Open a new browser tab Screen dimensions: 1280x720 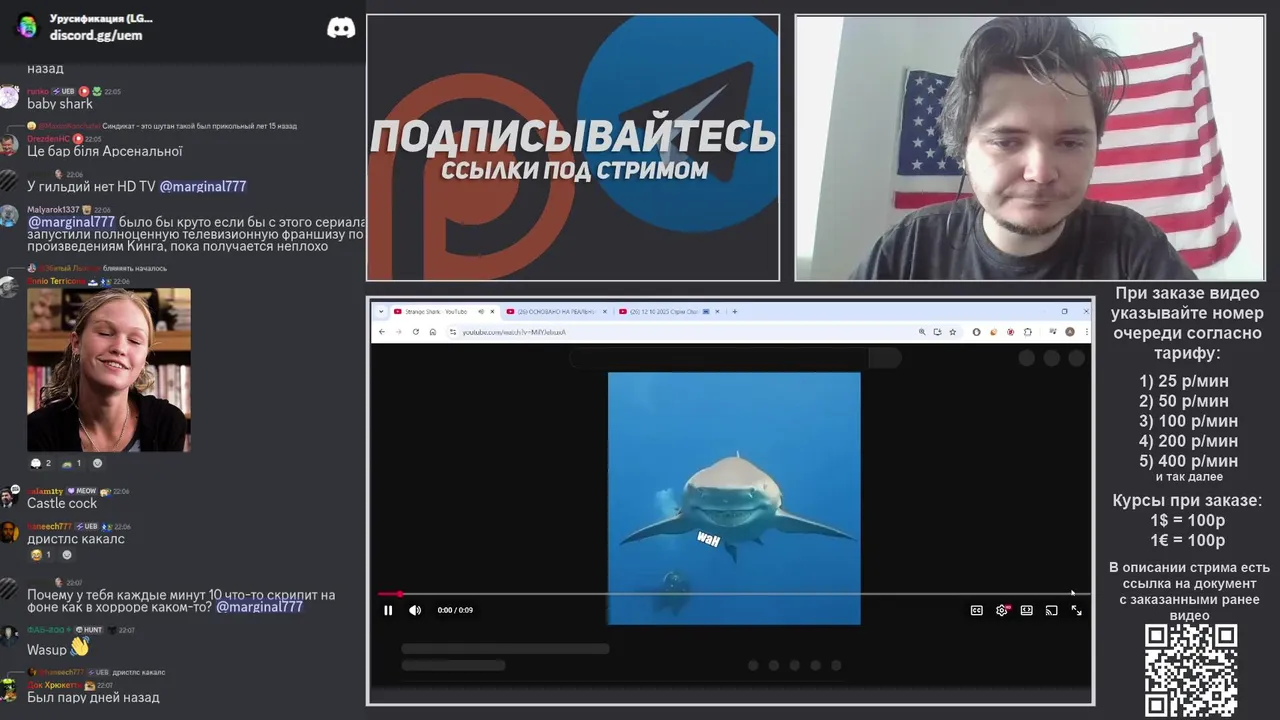pyautogui.click(x=735, y=311)
